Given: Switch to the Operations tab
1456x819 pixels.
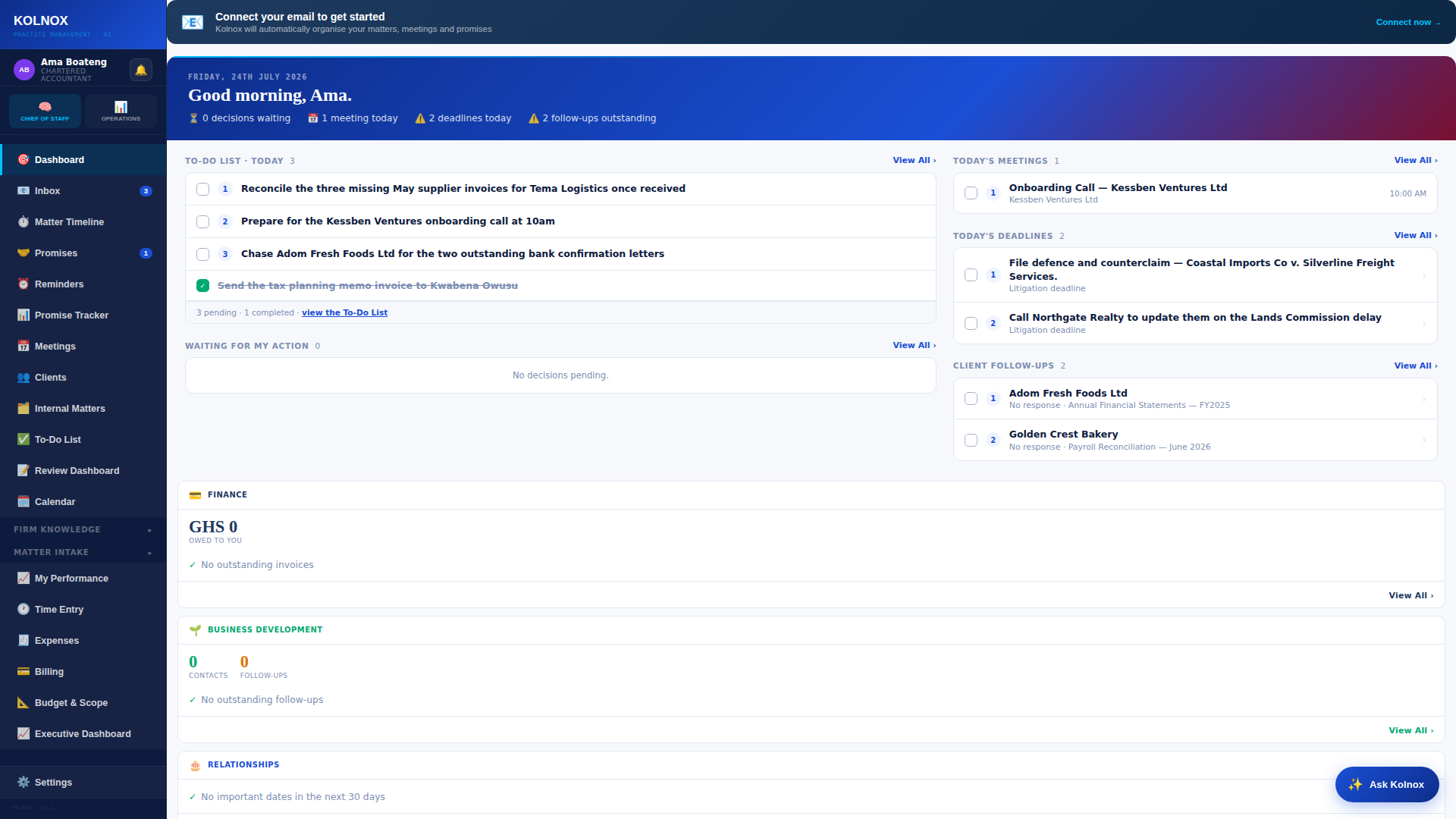Looking at the screenshot, I should [121, 111].
